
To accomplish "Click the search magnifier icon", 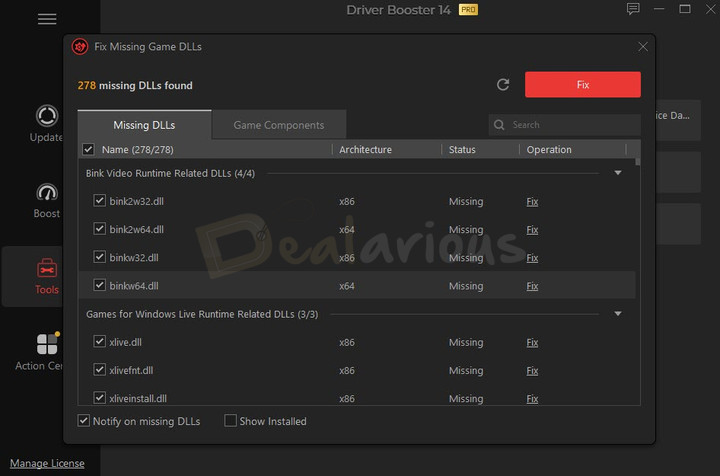I will [x=499, y=125].
